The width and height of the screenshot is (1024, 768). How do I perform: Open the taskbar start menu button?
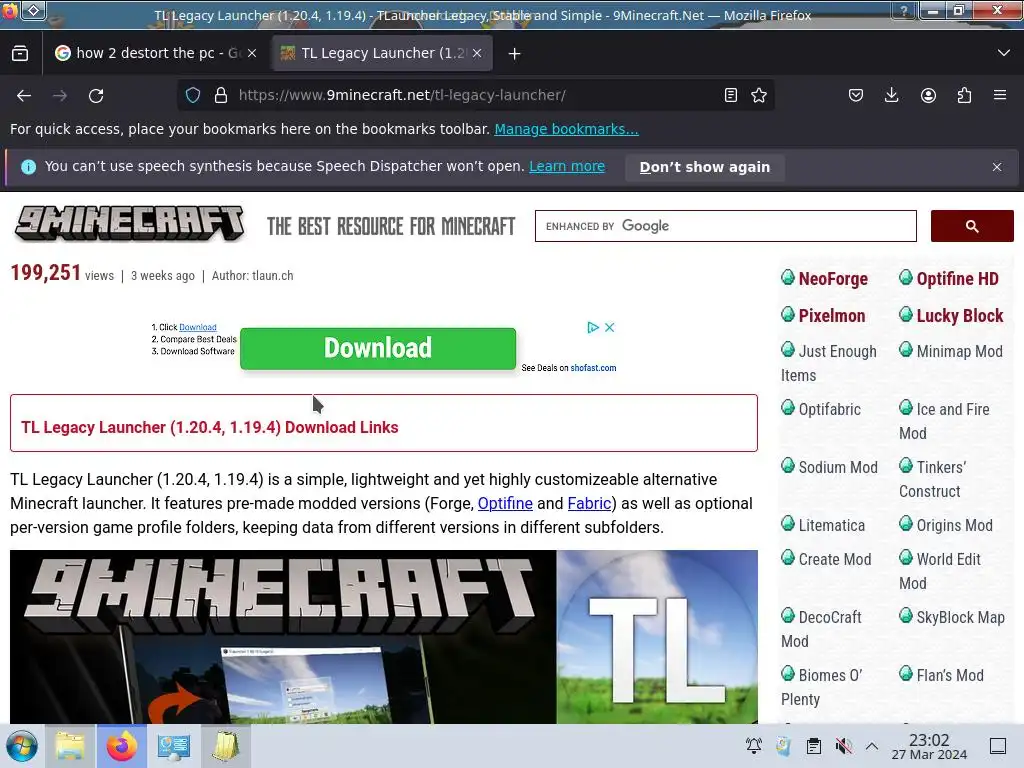click(22, 746)
